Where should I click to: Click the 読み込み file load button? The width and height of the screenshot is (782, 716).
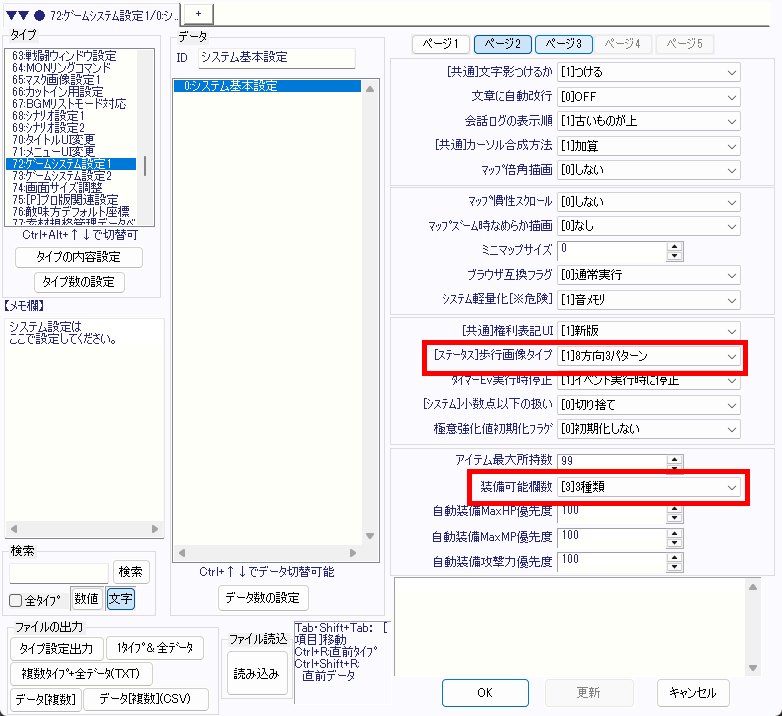pyautogui.click(x=256, y=674)
